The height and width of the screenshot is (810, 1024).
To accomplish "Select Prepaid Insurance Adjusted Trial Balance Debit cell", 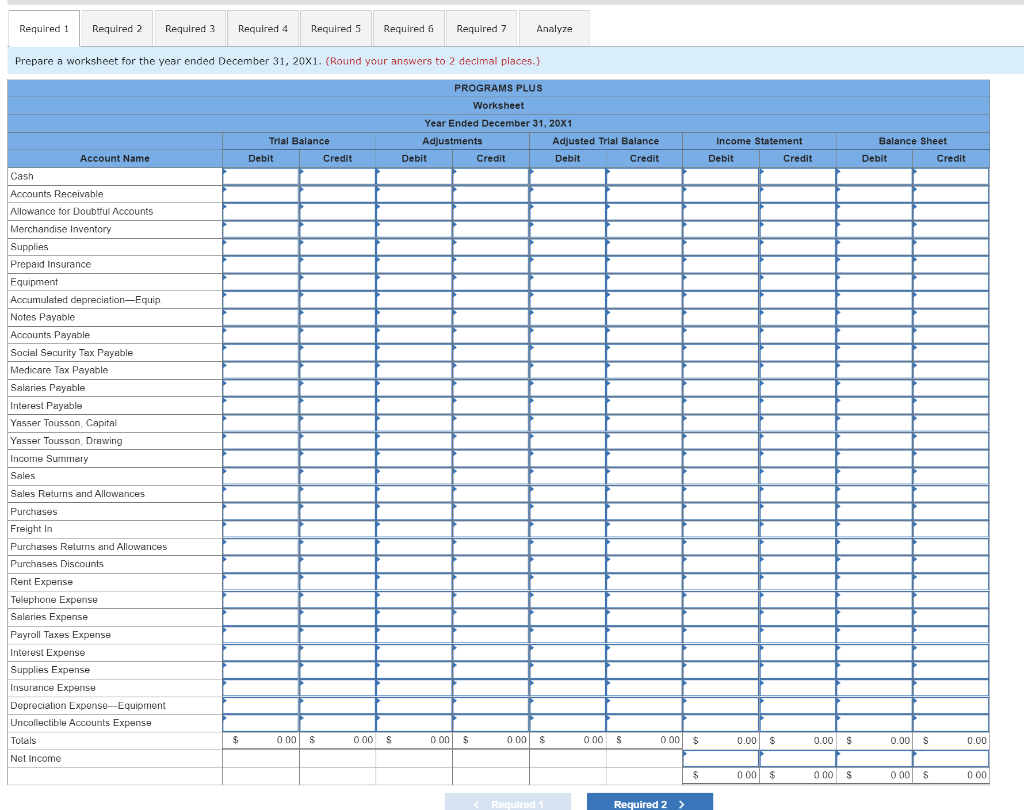I will pos(568,265).
